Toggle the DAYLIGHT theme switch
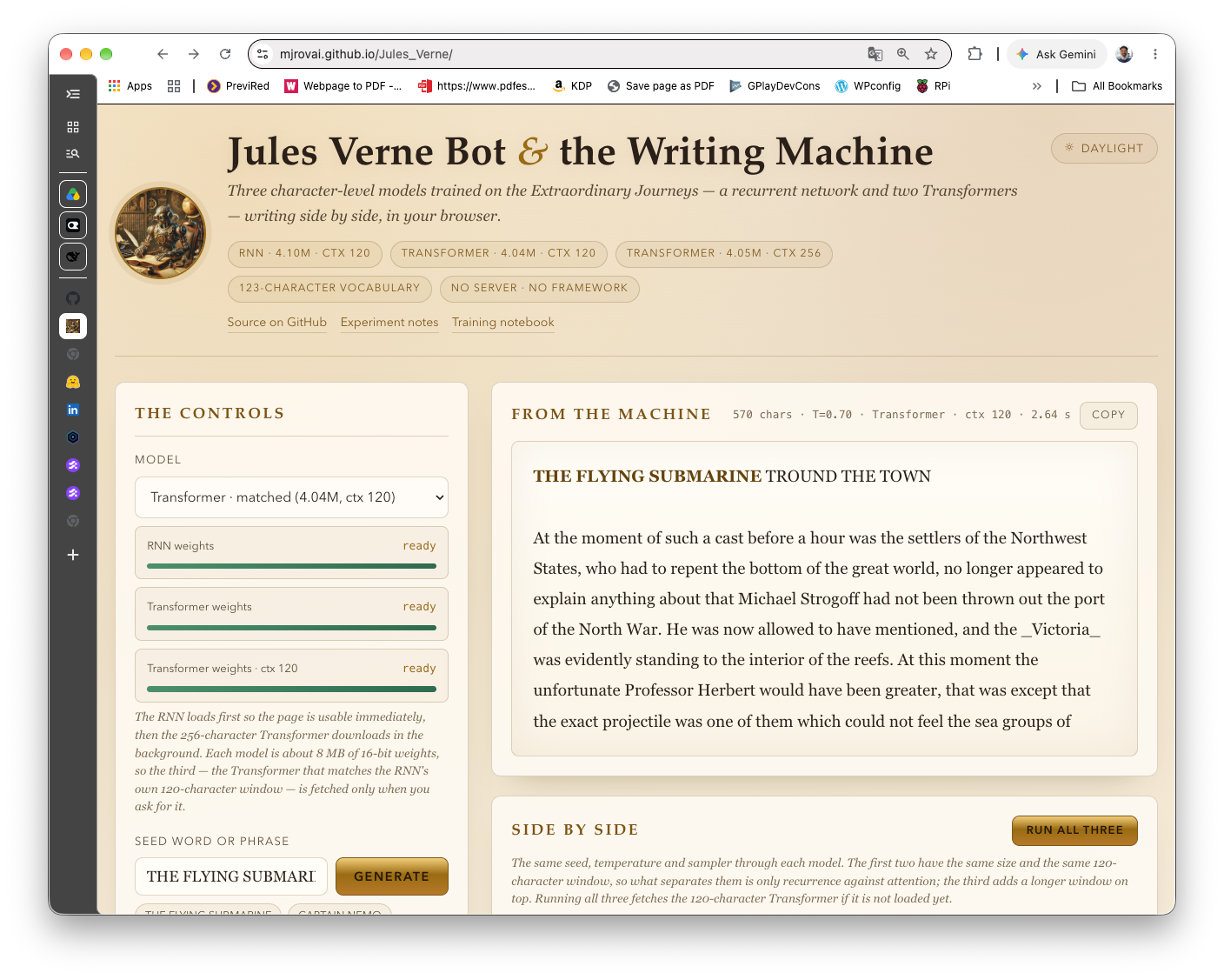 click(1104, 148)
